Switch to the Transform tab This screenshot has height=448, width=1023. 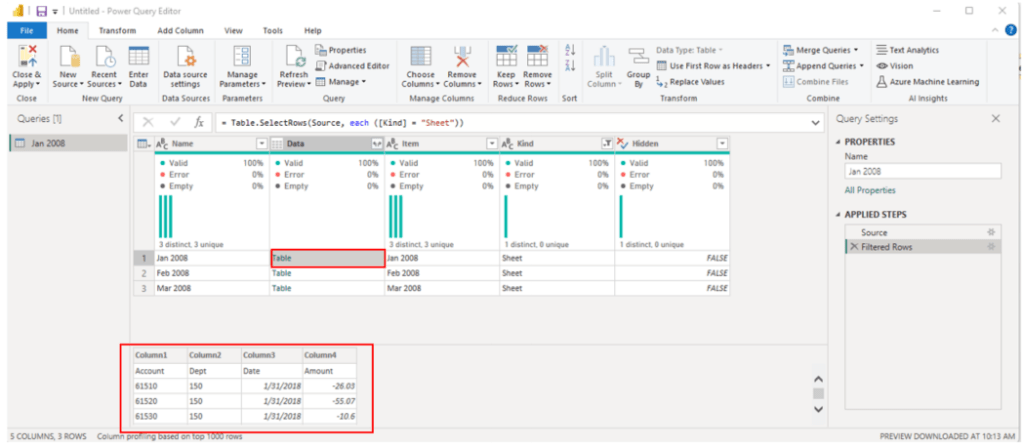click(x=117, y=31)
